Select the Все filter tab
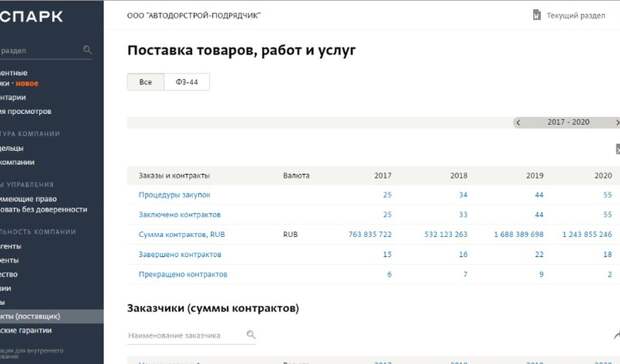620x364 pixels. pos(146,82)
